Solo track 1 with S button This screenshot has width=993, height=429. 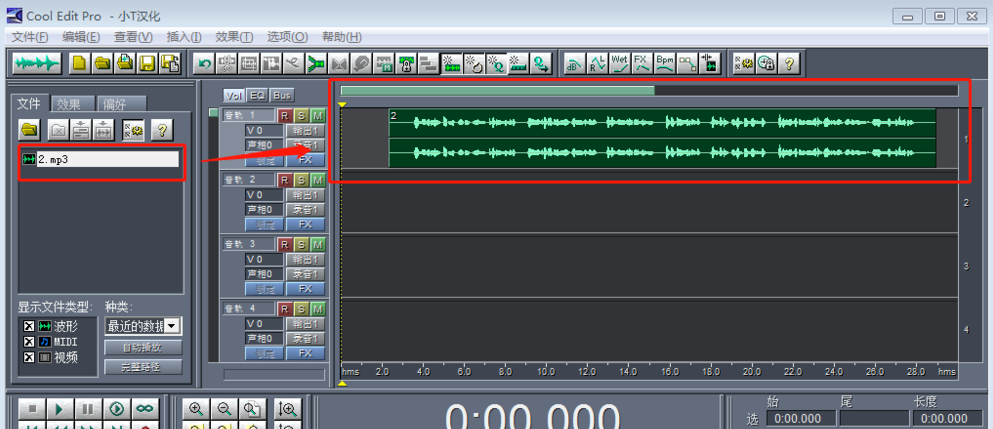pyautogui.click(x=301, y=115)
